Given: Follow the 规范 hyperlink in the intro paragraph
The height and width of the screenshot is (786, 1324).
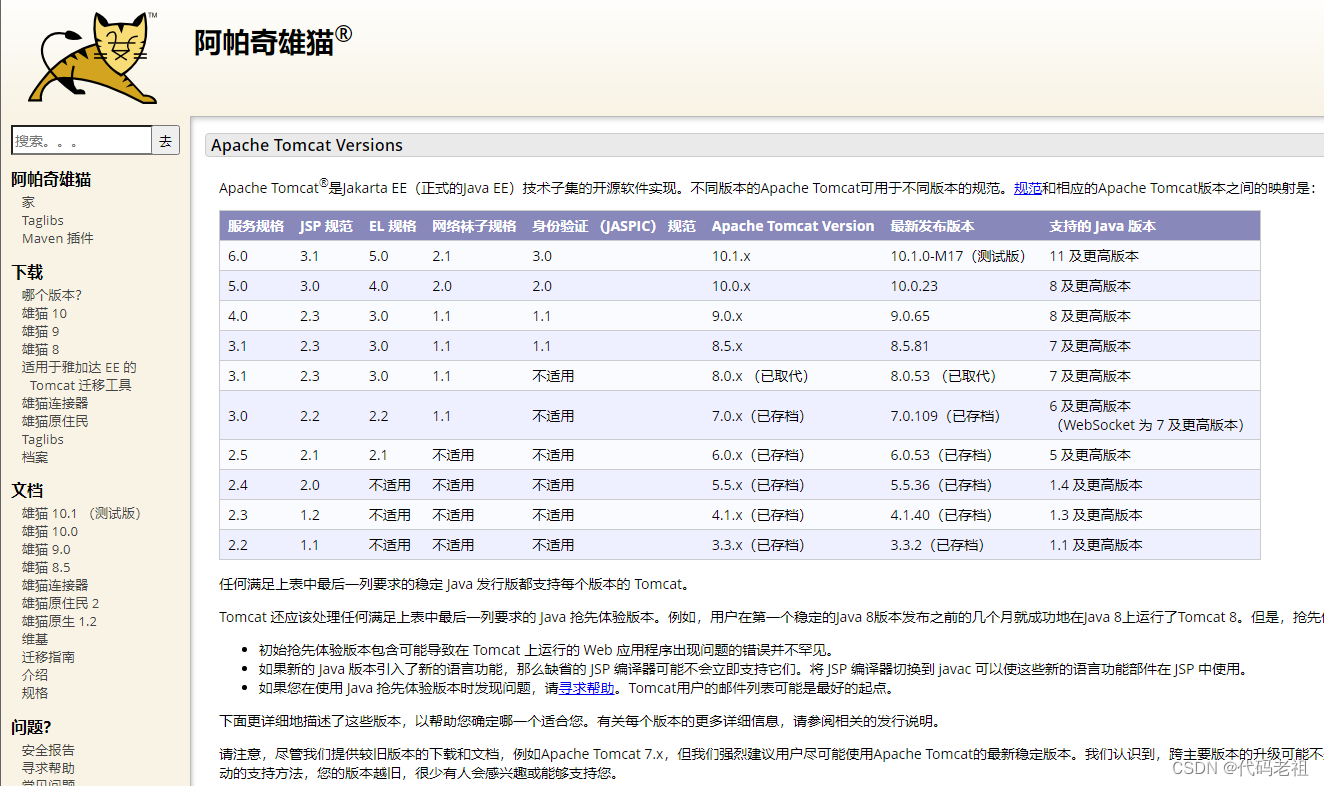Looking at the screenshot, I should click(1028, 188).
